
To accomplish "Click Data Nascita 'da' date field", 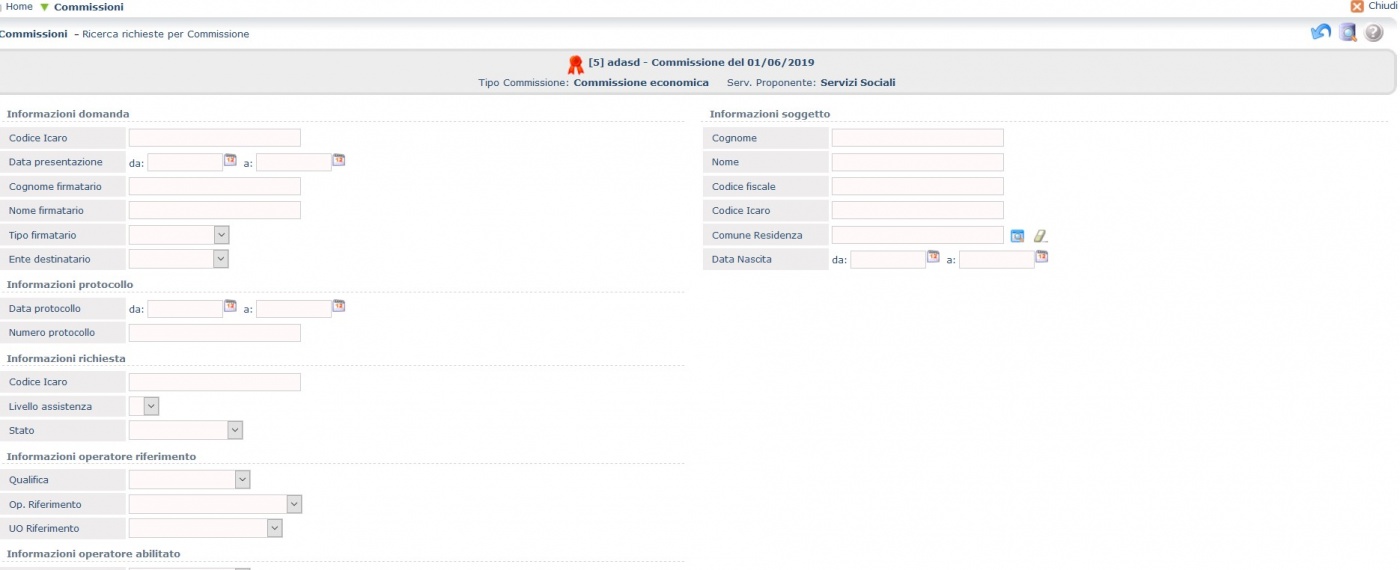I will (x=888, y=260).
